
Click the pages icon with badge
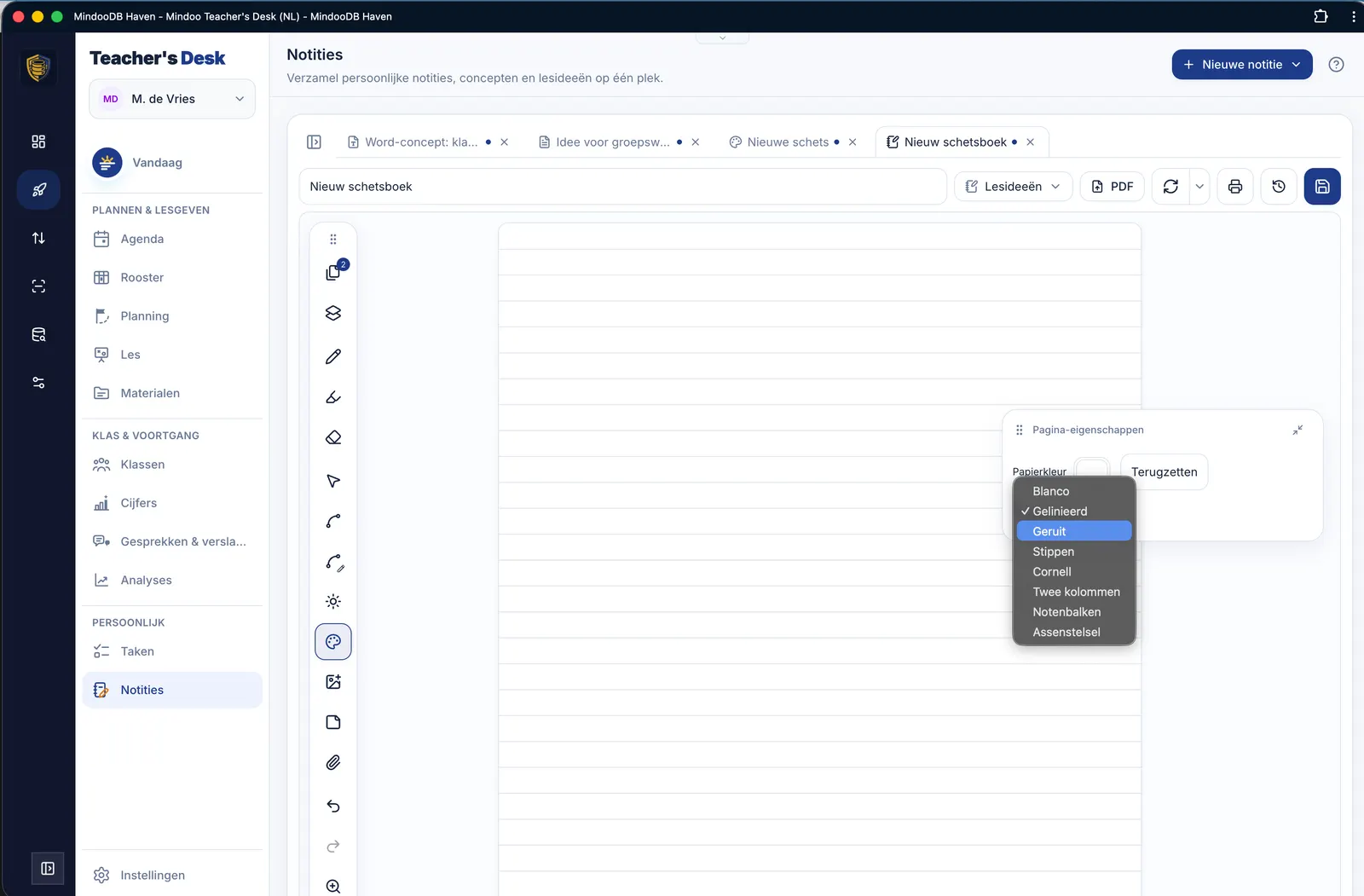pos(333,273)
